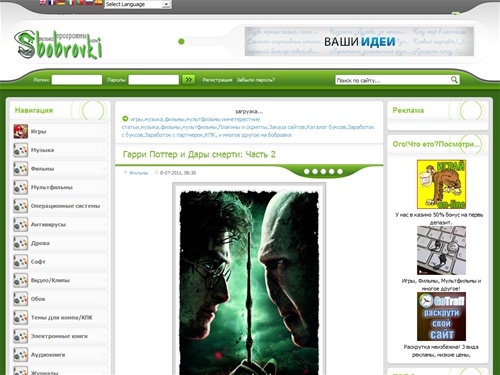
Task: Open the Фильмы category link under the title
Action: click(138, 173)
